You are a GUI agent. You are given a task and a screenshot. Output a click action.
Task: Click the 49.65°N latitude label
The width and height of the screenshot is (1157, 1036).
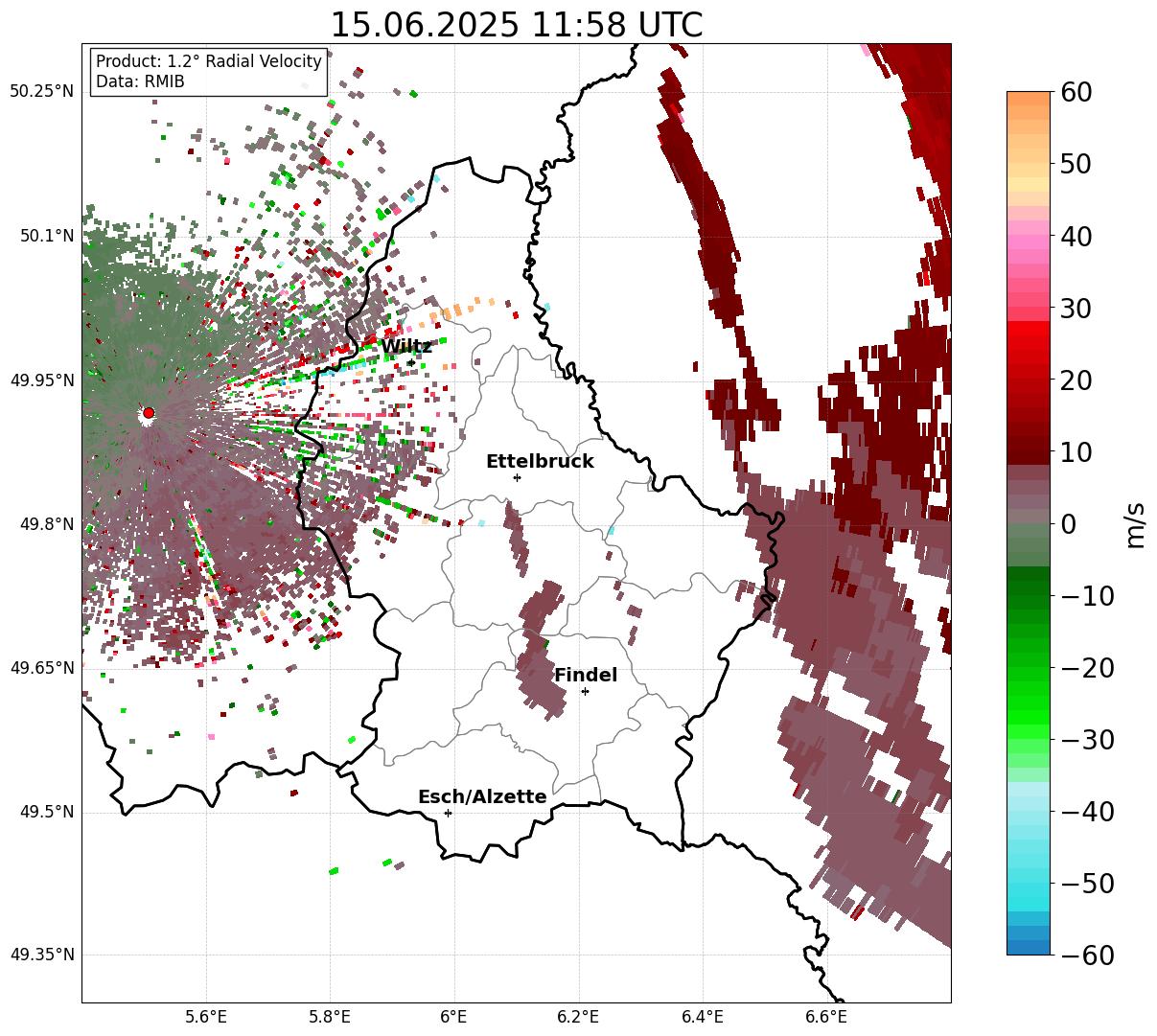click(41, 668)
